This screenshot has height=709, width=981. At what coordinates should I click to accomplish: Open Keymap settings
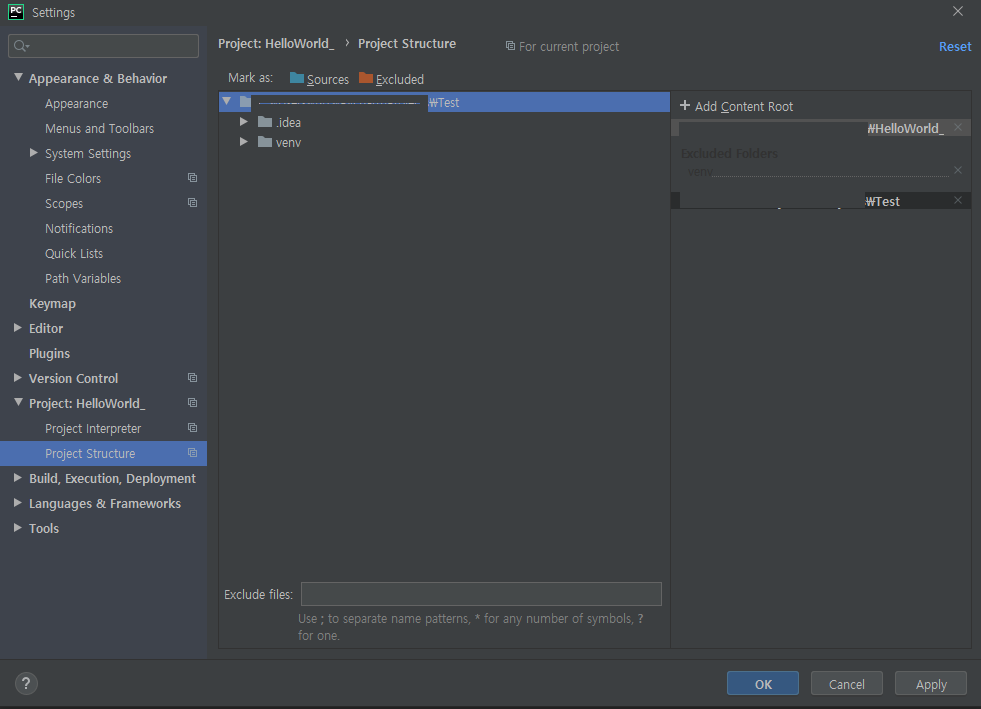(52, 303)
